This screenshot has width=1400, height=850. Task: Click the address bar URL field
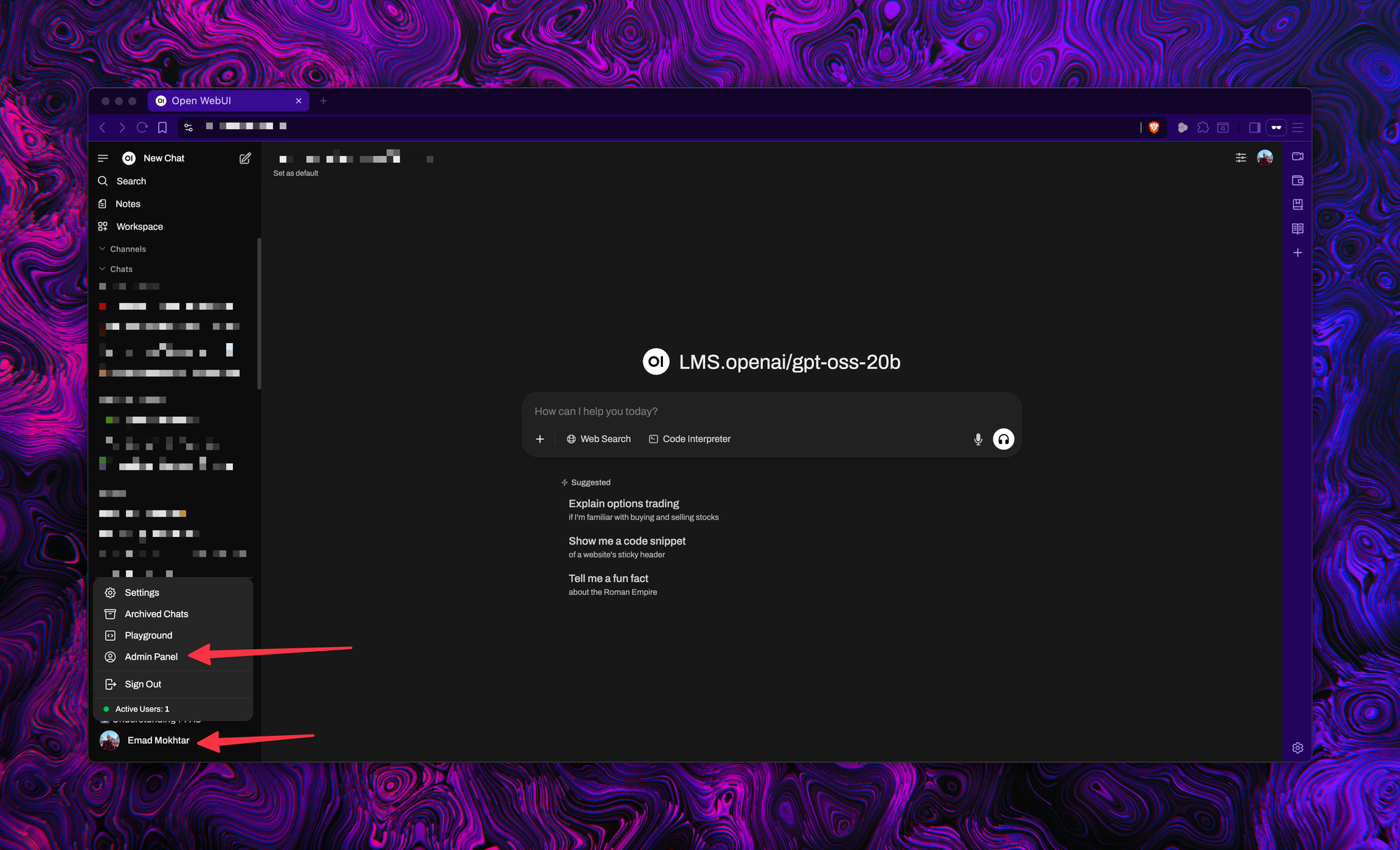coord(665,127)
